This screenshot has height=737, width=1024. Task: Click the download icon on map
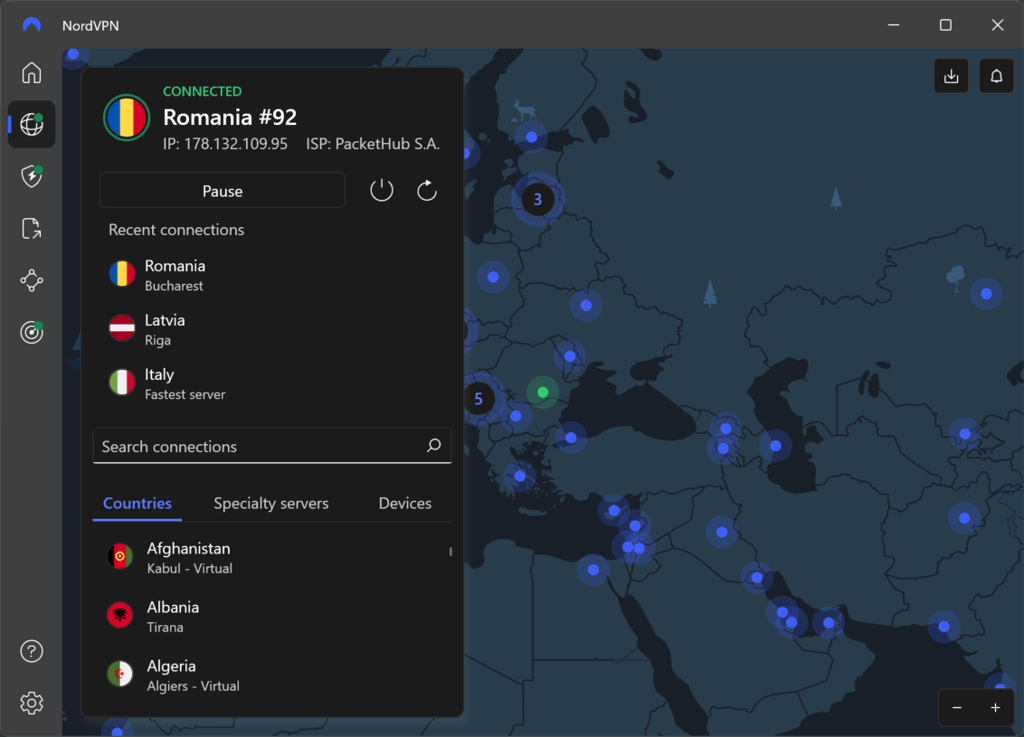point(951,76)
